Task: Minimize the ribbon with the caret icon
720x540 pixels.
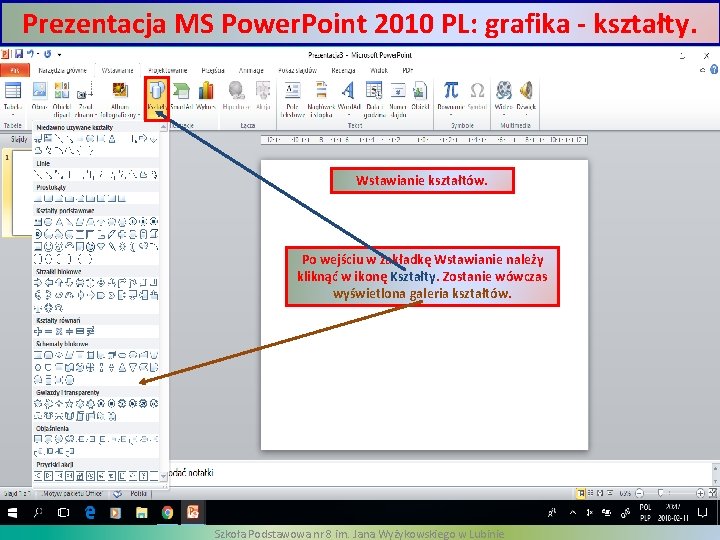Action: coord(703,70)
